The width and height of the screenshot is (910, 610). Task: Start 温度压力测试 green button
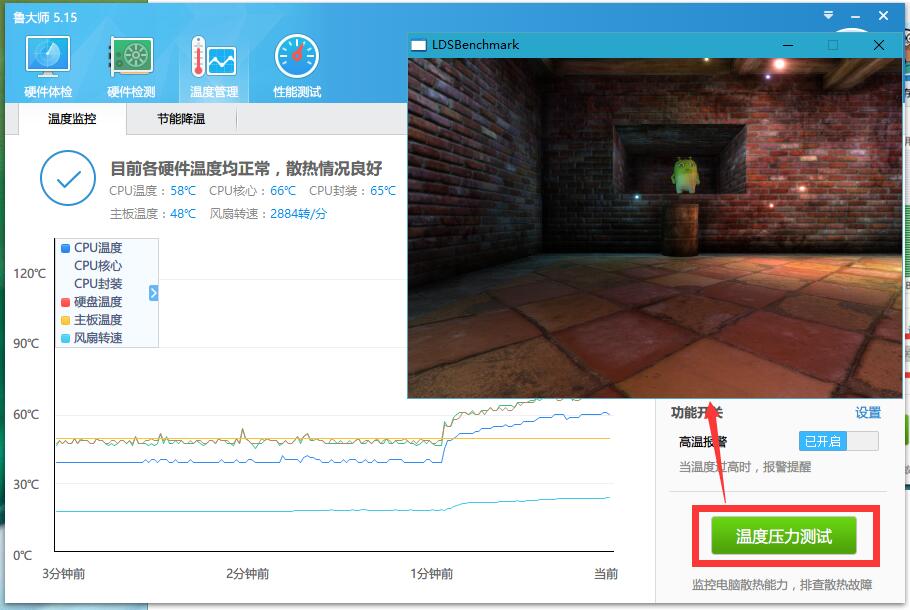tap(784, 536)
